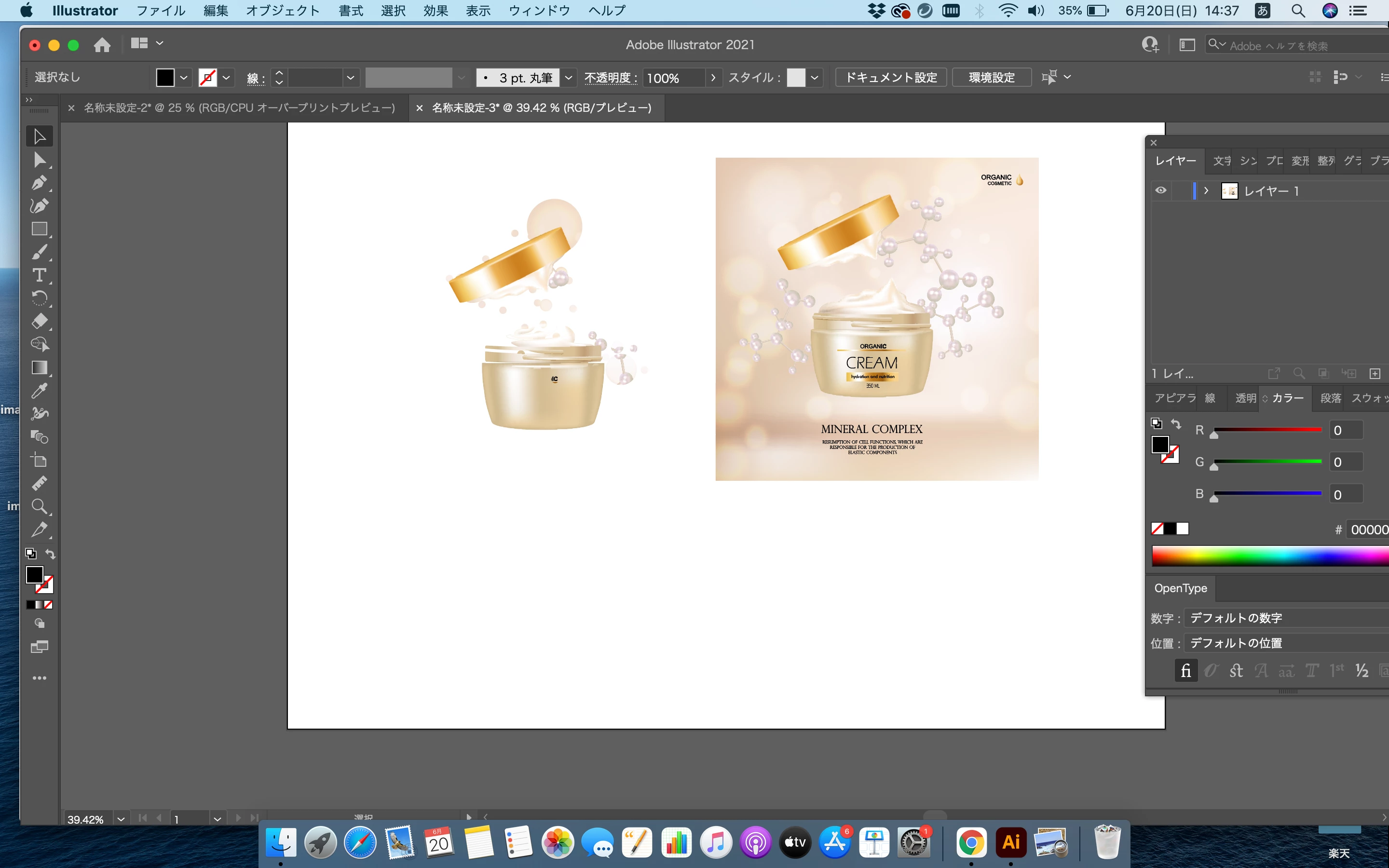Open the オブジェクト menu

point(283,10)
